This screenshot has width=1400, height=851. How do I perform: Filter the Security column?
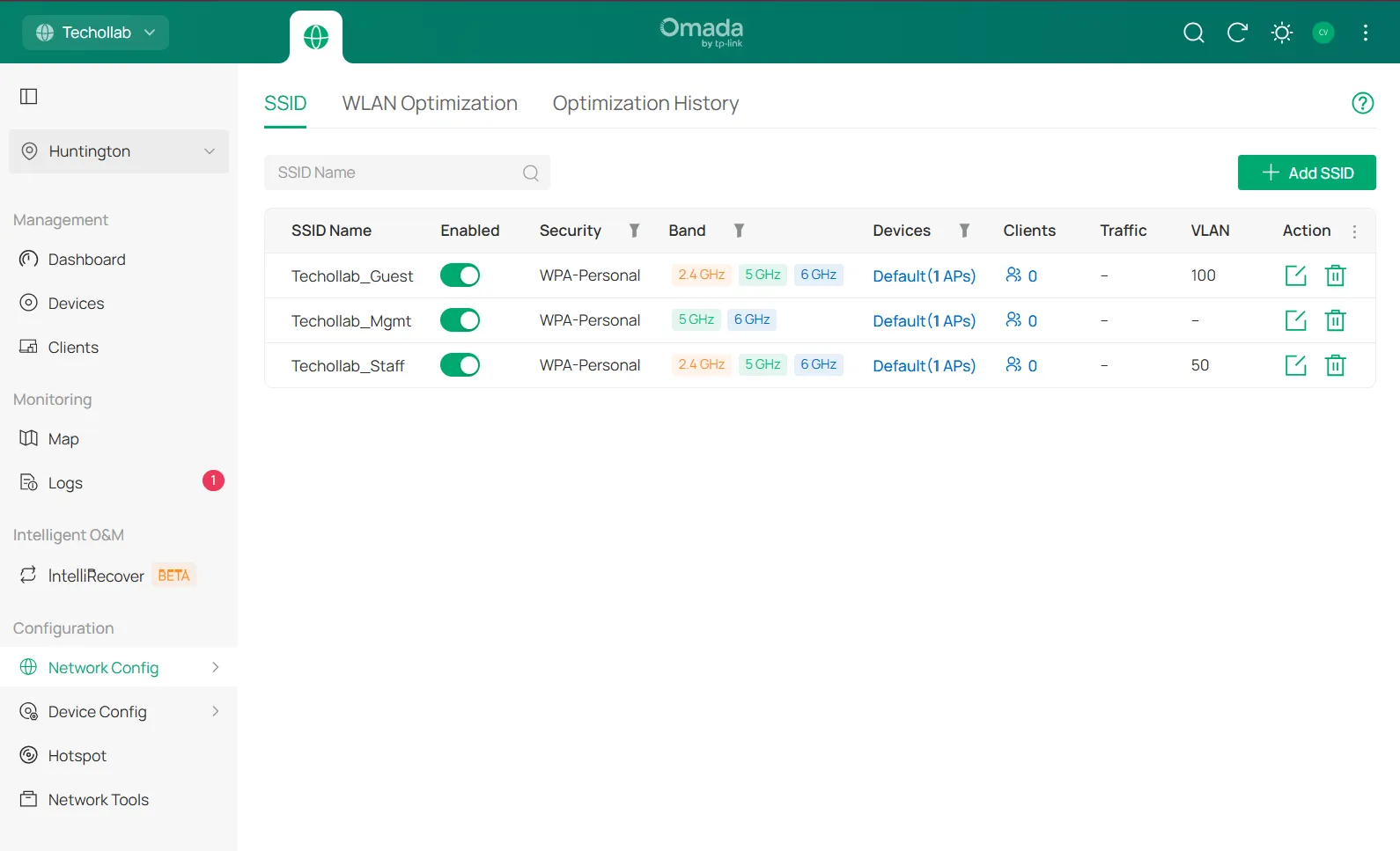tap(634, 231)
